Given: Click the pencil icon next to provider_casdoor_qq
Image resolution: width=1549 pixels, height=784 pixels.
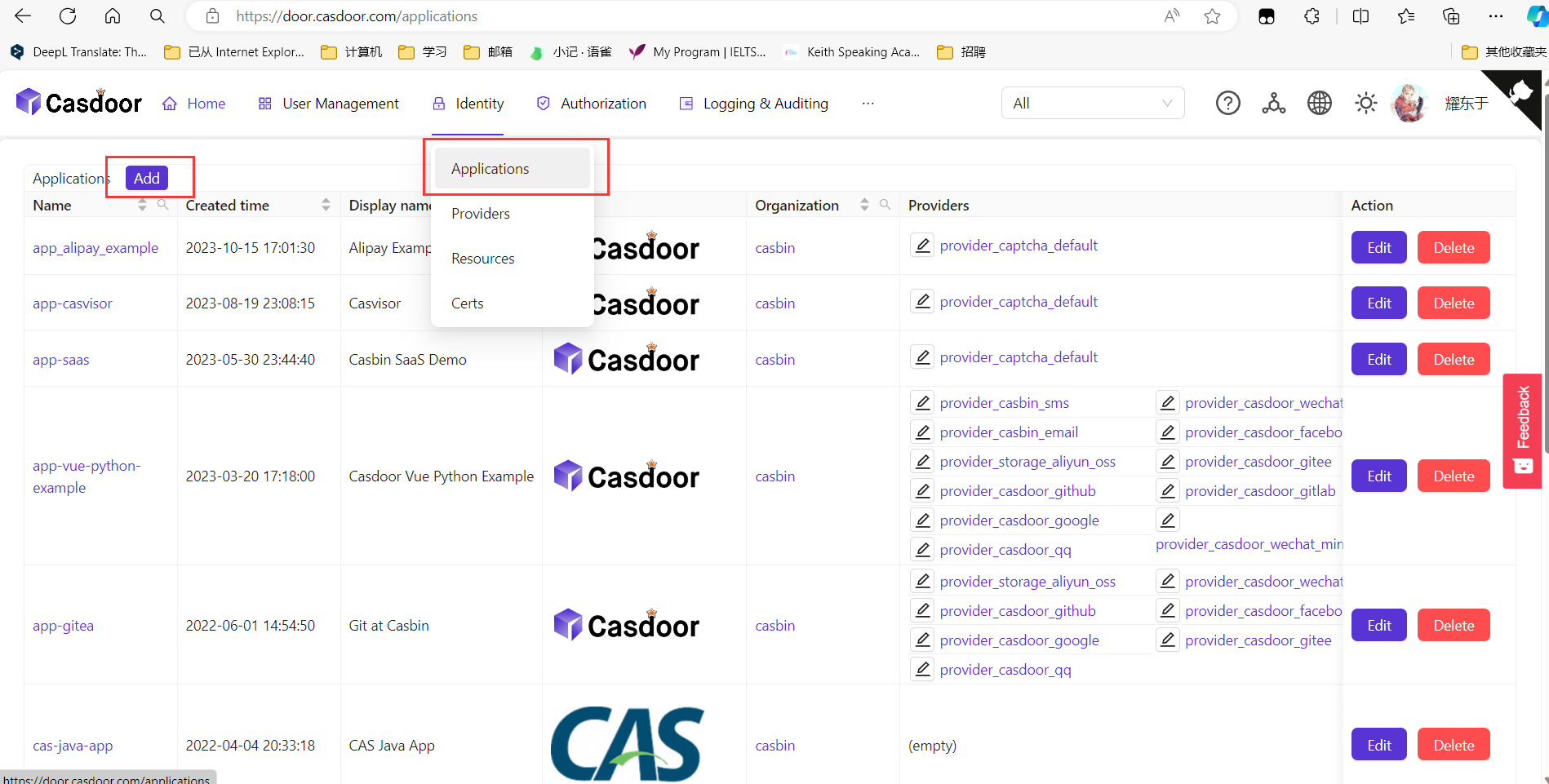Looking at the screenshot, I should pyautogui.click(x=922, y=549).
